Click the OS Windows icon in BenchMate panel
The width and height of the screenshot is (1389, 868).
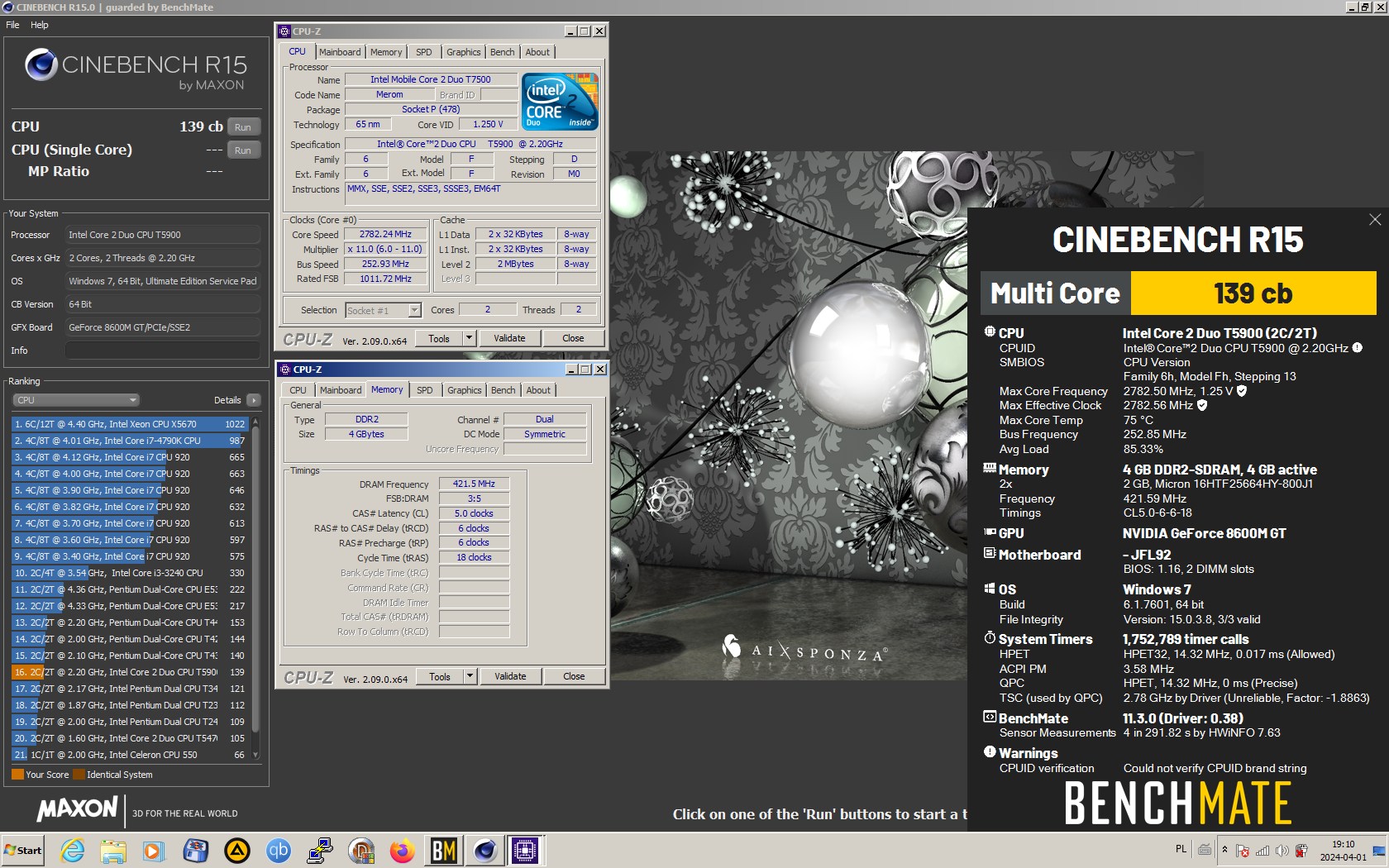coord(990,589)
